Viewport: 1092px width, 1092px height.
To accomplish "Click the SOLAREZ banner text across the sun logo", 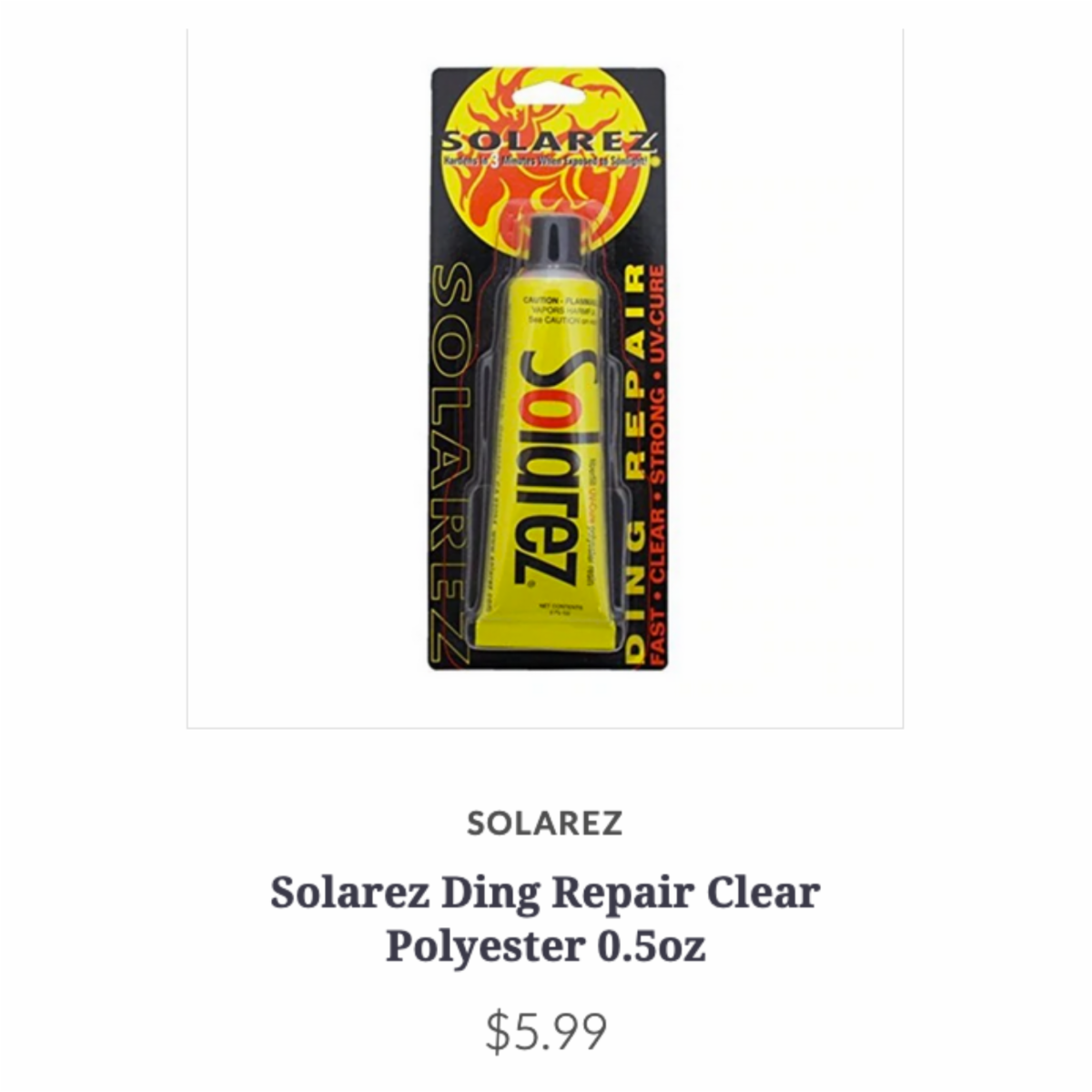I will tap(549, 144).
